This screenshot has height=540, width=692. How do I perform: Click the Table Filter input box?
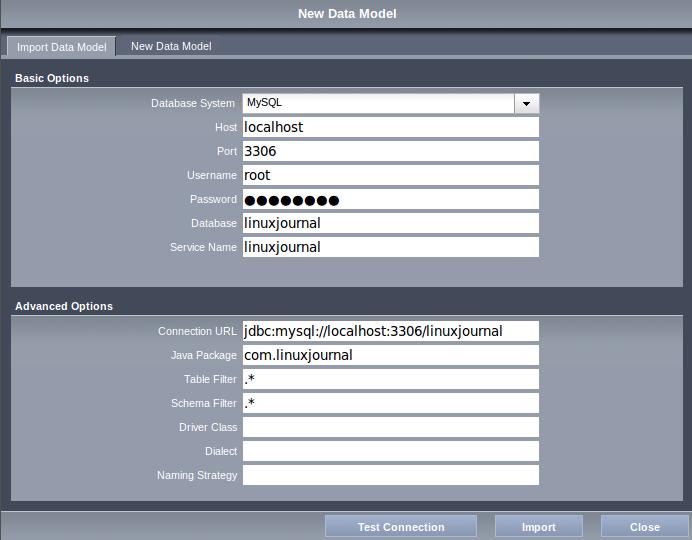click(x=390, y=379)
